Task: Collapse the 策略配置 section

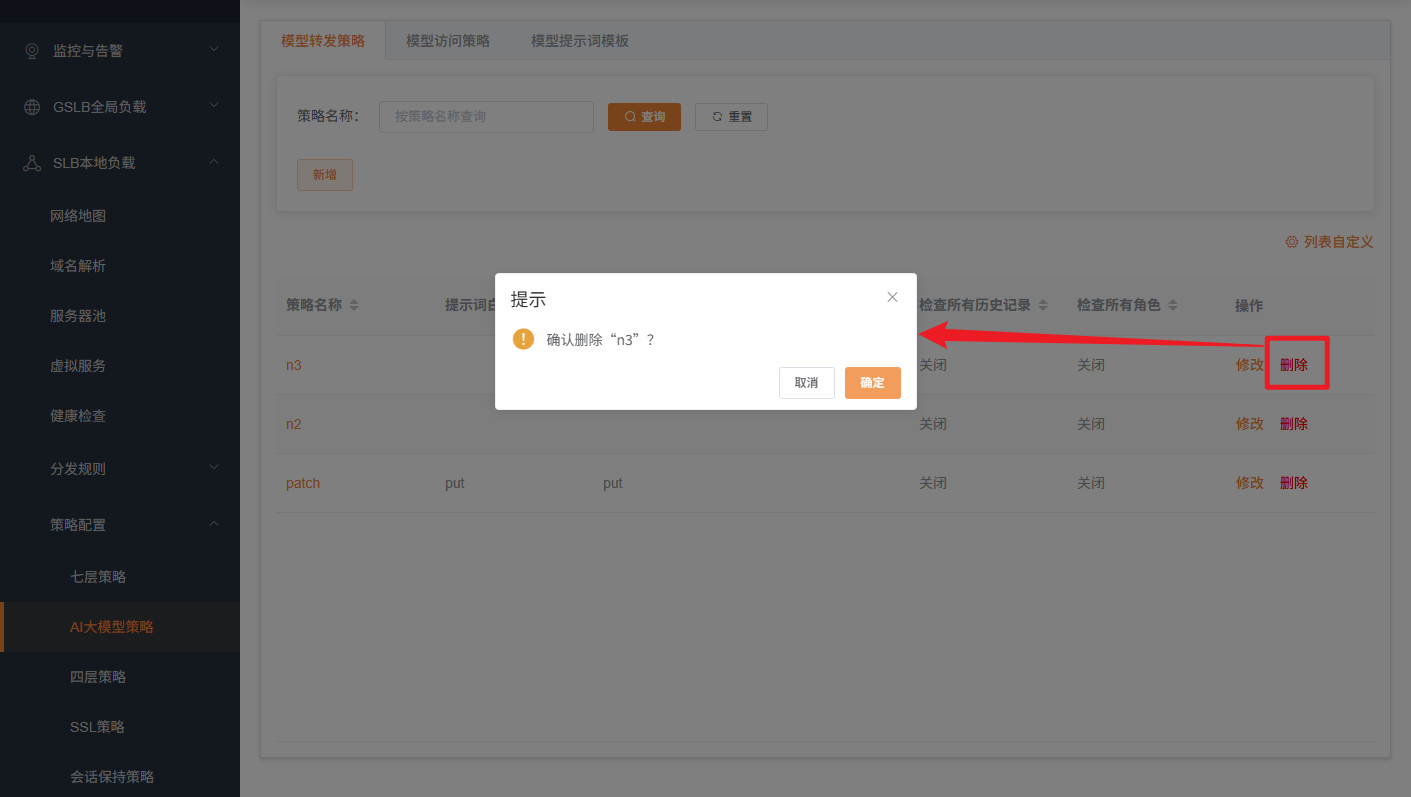Action: coord(213,523)
